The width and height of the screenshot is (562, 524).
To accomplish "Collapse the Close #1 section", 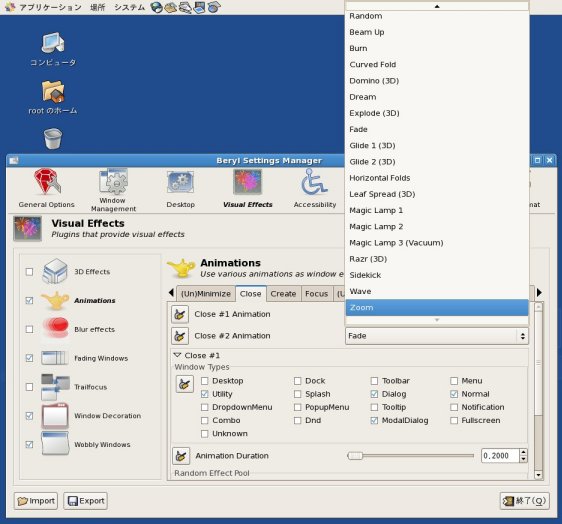I will click(x=177, y=355).
